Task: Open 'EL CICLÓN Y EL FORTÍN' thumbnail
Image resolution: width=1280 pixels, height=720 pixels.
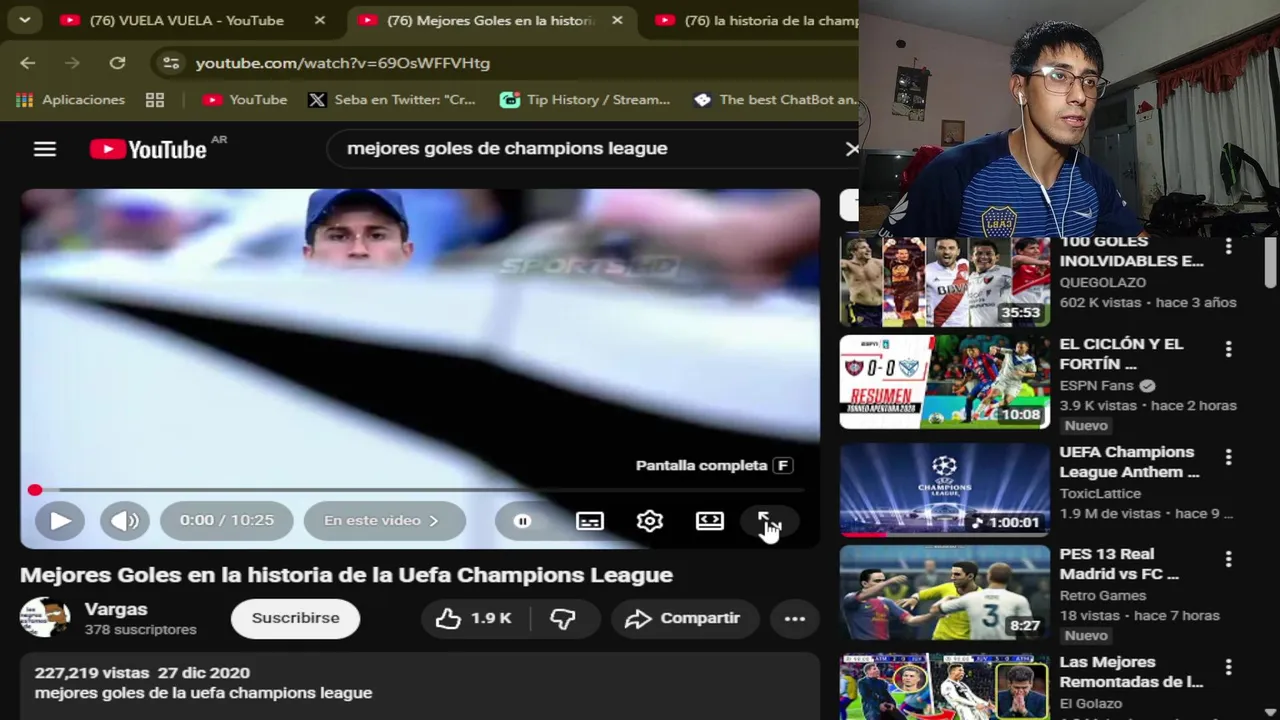Action: click(x=945, y=382)
